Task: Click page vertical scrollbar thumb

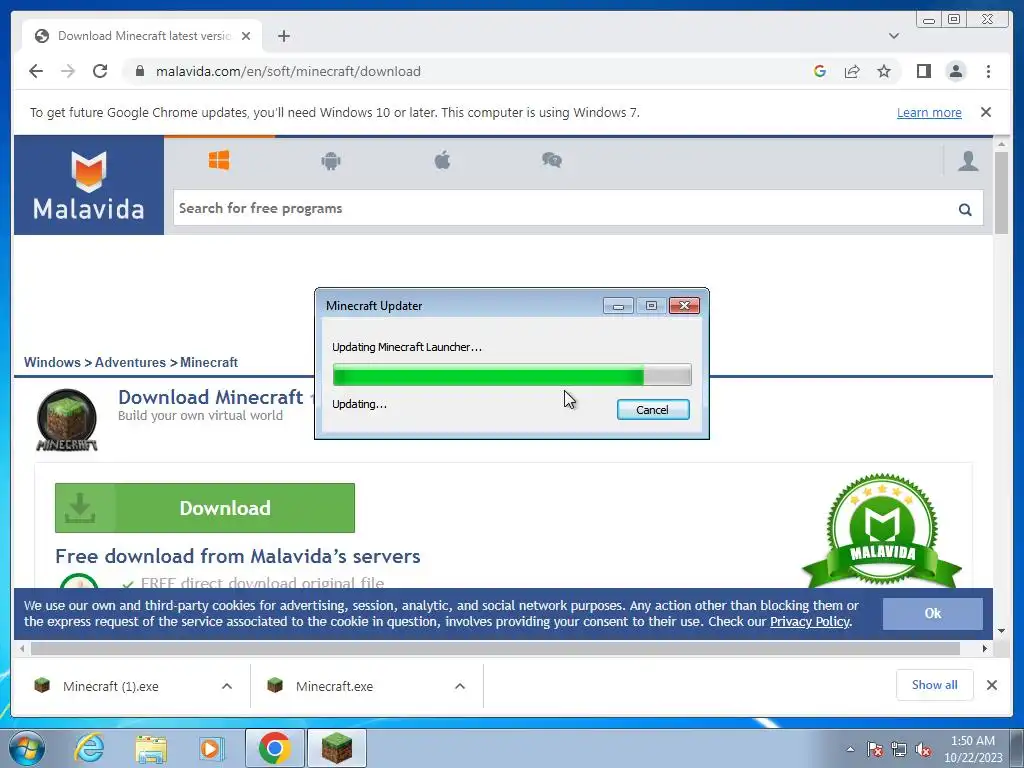Action: coord(1001,192)
